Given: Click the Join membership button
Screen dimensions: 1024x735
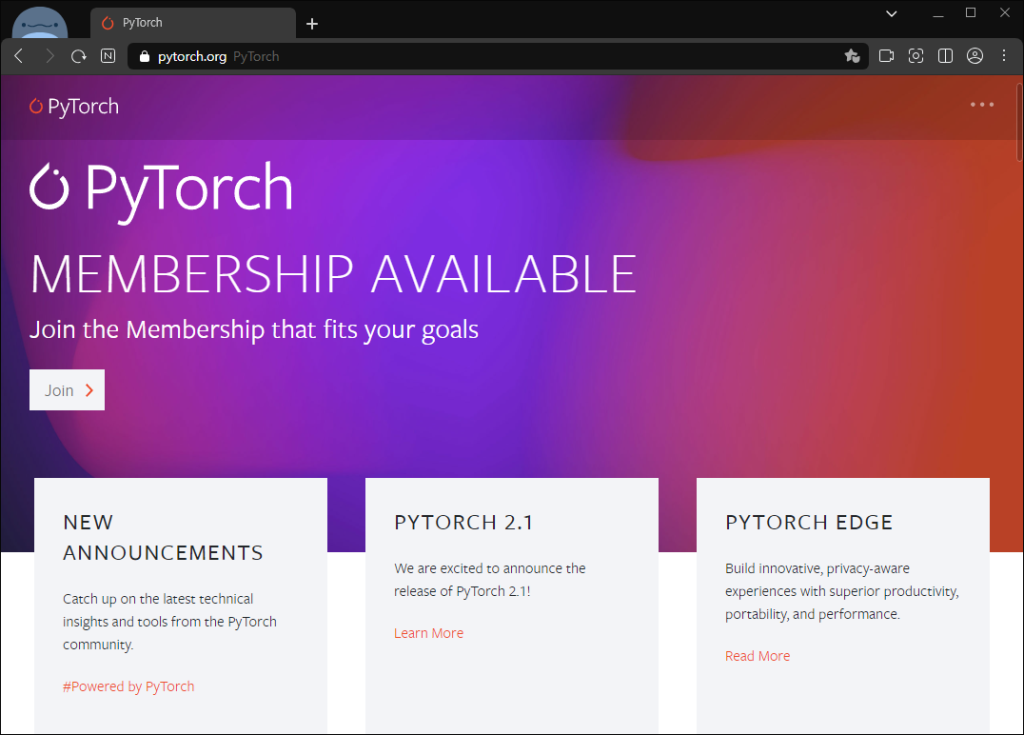Looking at the screenshot, I should 67,390.
